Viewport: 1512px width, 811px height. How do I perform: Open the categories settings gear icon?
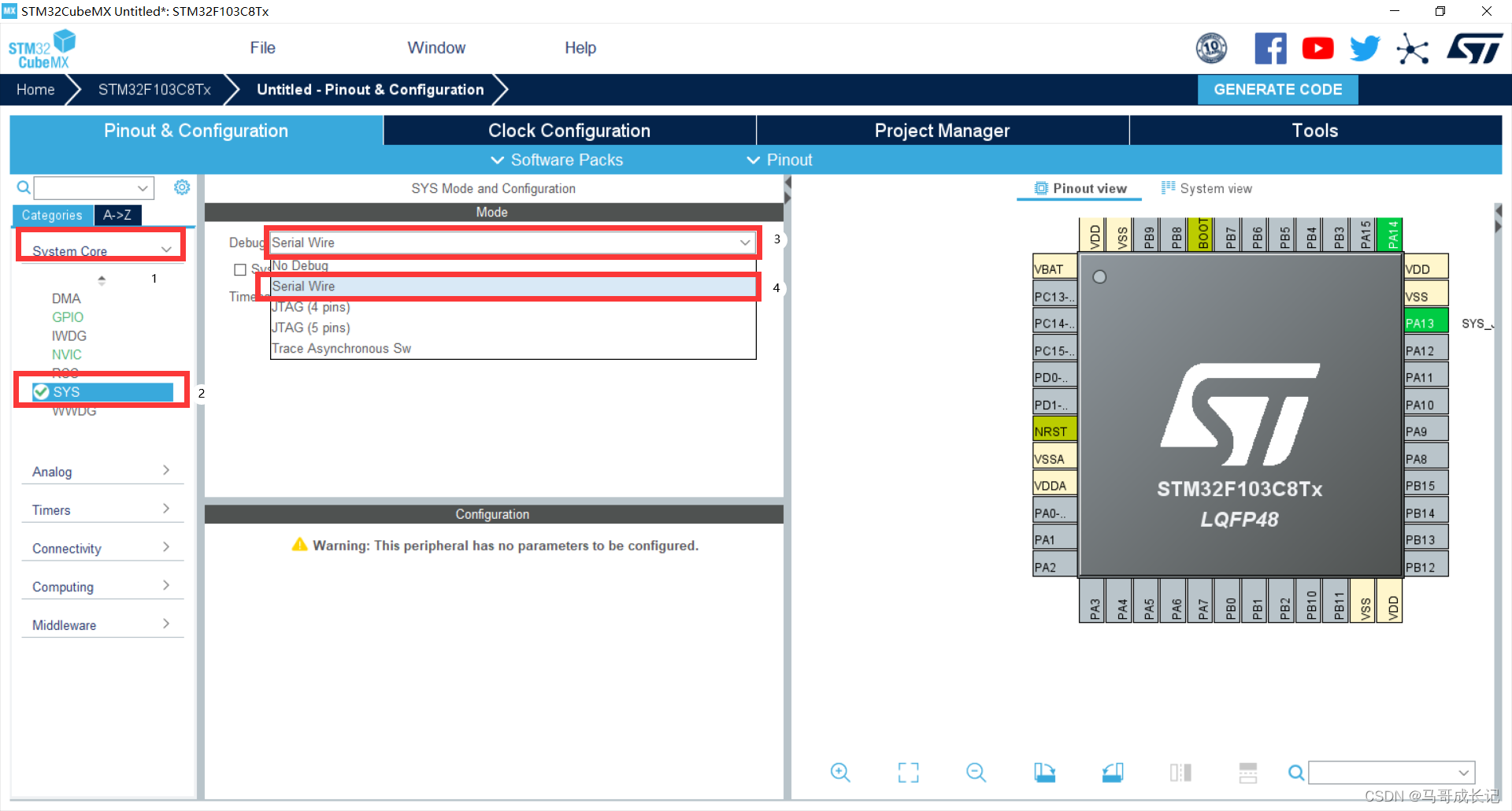point(182,187)
